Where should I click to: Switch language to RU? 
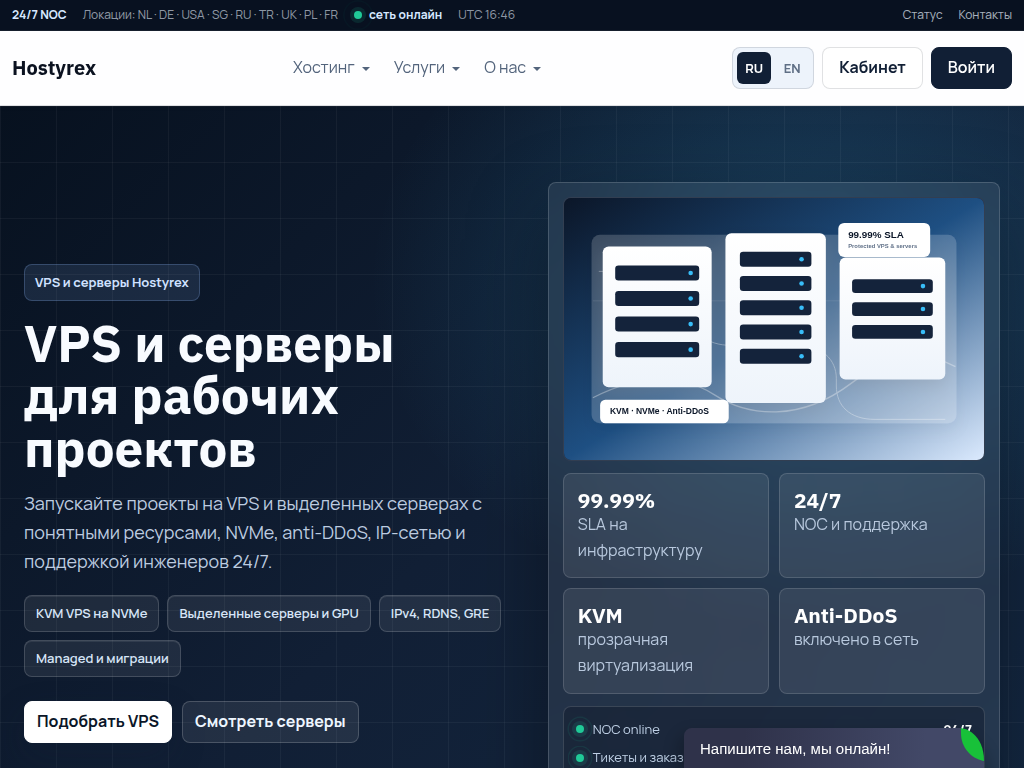(754, 68)
